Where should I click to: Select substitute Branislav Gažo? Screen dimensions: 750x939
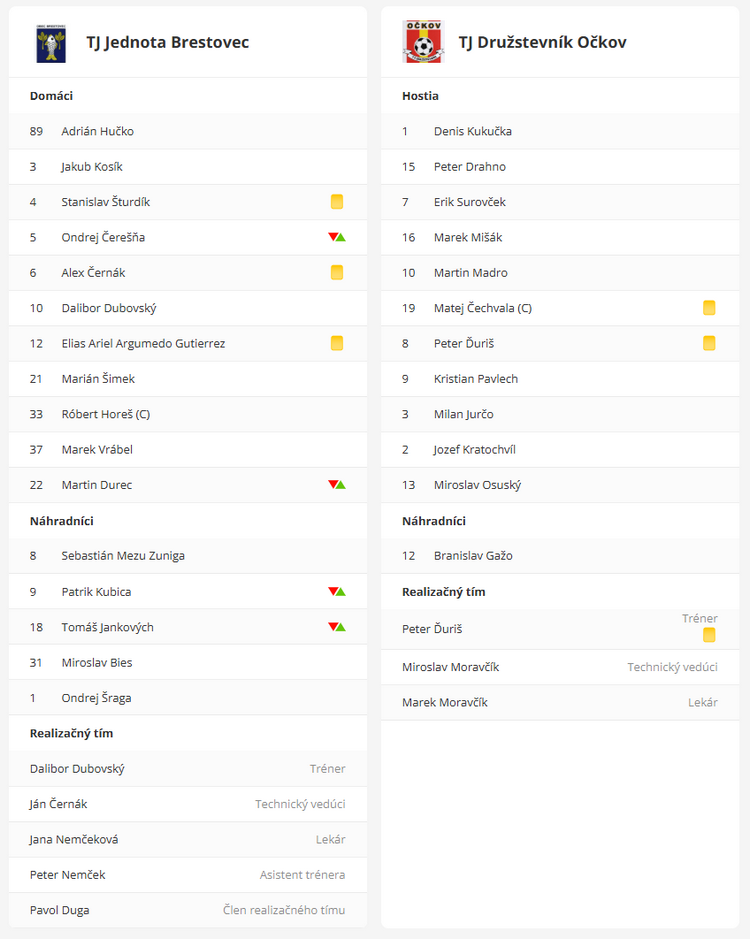pos(473,556)
